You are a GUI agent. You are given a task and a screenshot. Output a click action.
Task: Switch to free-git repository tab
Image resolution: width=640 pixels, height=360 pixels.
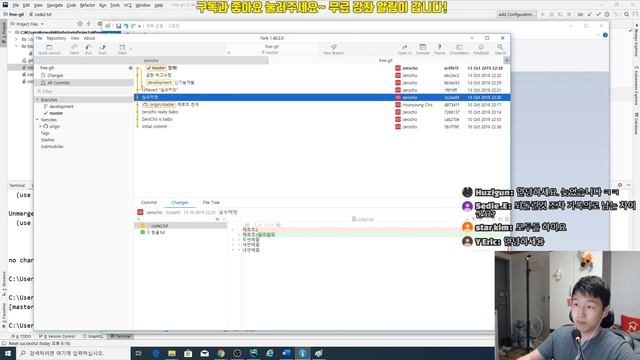click(385, 60)
